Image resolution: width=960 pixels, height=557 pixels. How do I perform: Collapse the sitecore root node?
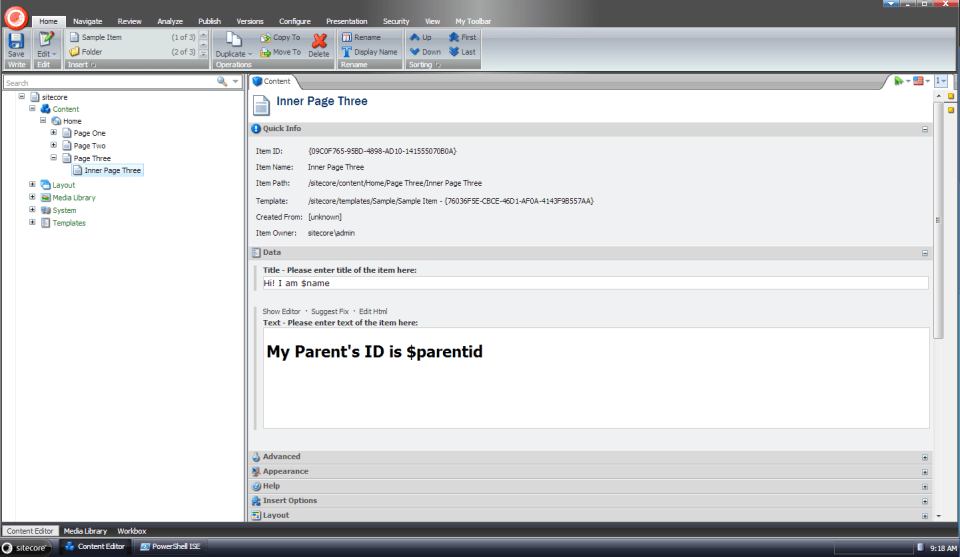click(21, 97)
